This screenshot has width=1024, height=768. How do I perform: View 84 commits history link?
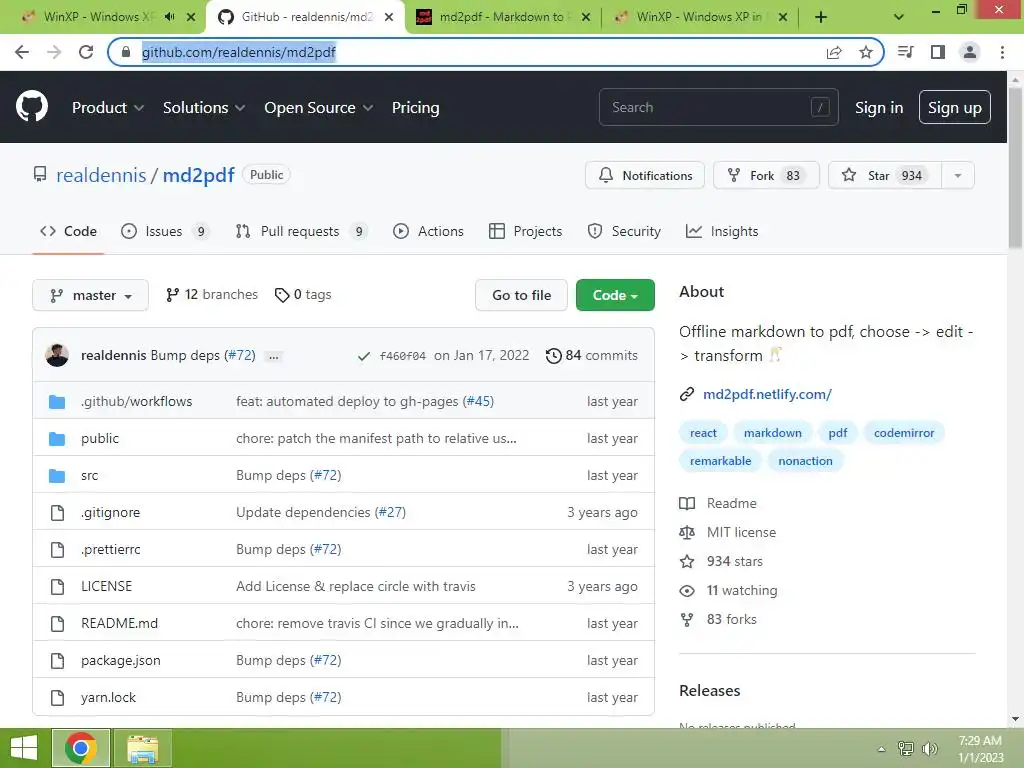pyautogui.click(x=592, y=356)
